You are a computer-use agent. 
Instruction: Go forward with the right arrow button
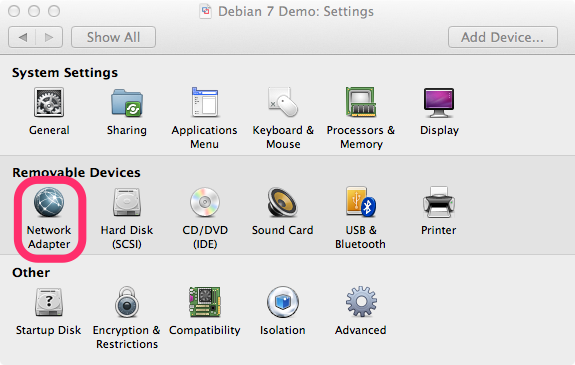pos(49,37)
